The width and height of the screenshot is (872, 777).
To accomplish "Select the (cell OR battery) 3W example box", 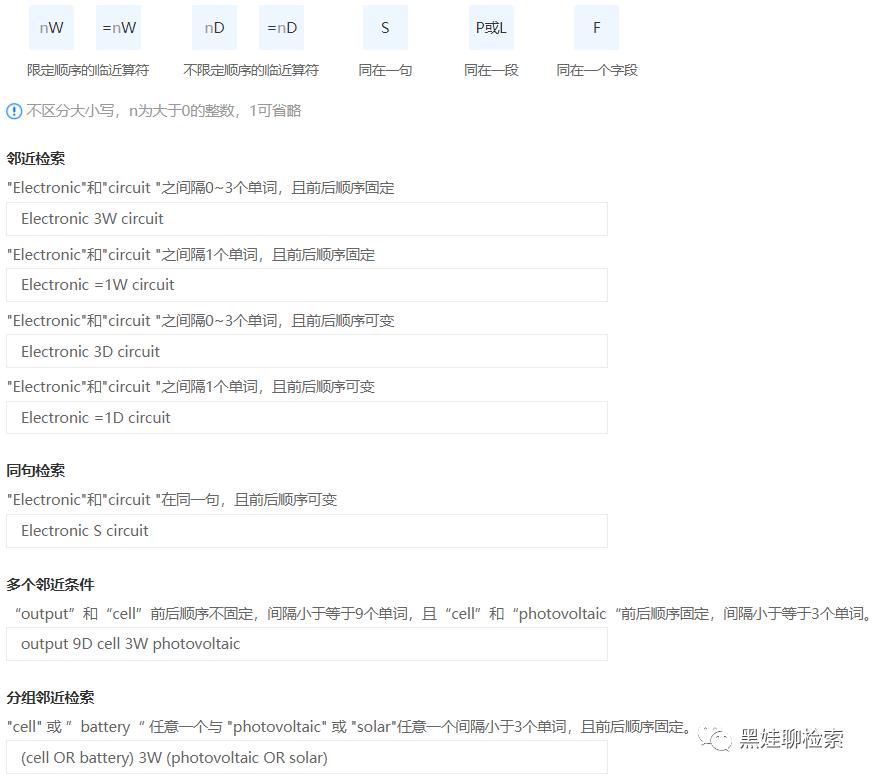I will (x=307, y=758).
